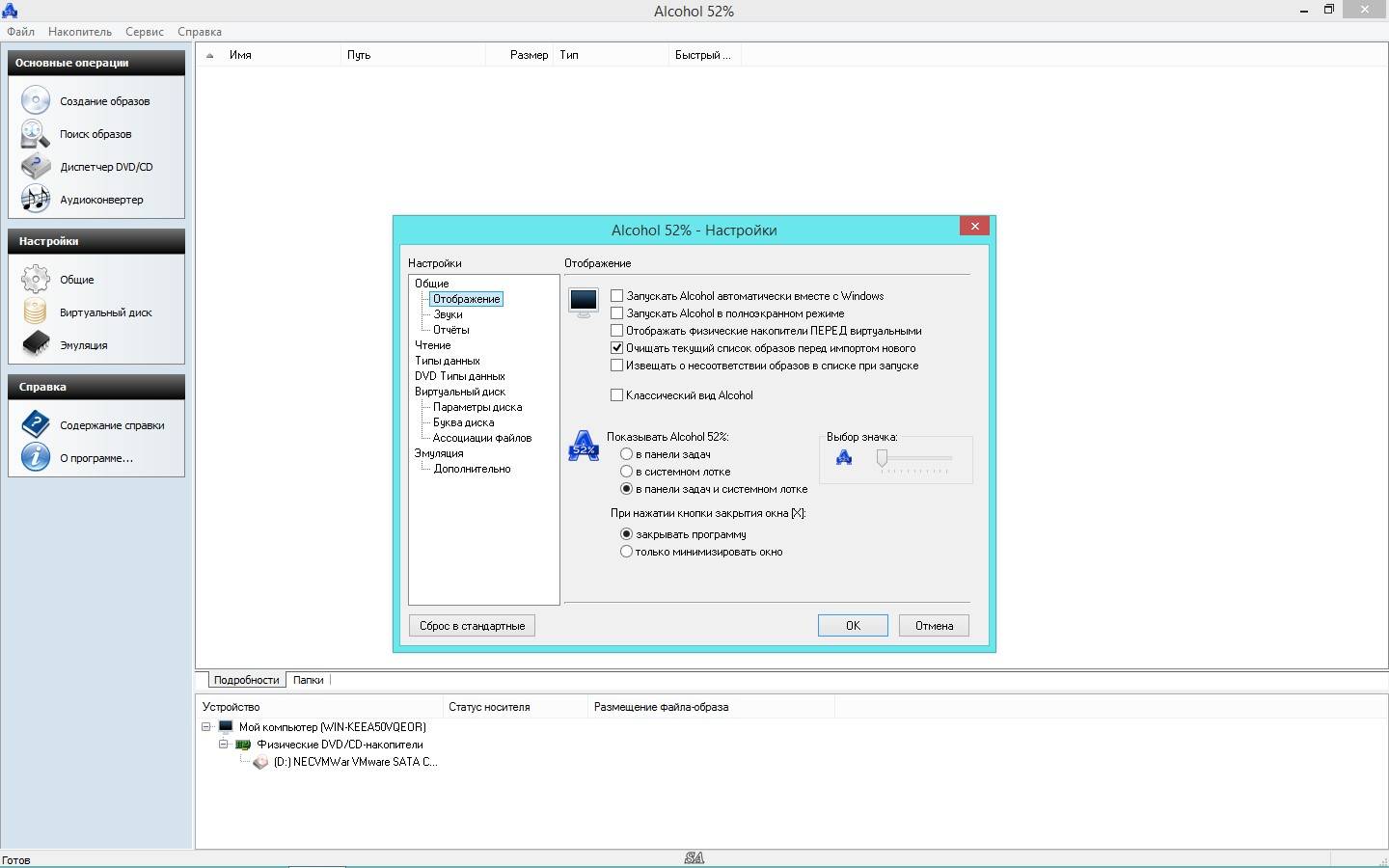Image resolution: width=1389 pixels, height=868 pixels.
Task: Open the Сервис menu
Action: [145, 31]
